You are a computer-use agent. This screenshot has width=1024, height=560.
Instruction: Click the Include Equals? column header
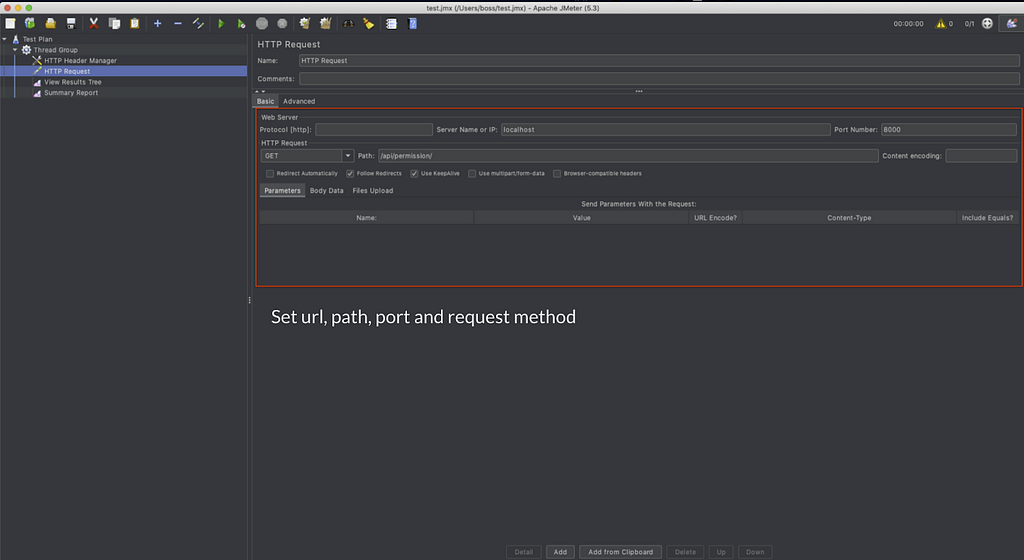pyautogui.click(x=987, y=218)
